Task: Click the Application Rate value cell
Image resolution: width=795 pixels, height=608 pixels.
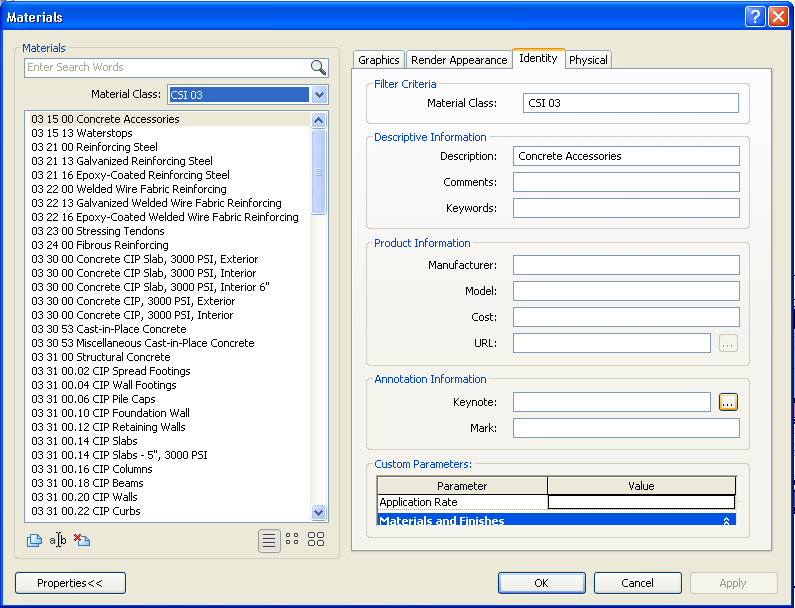Action: pos(641,502)
